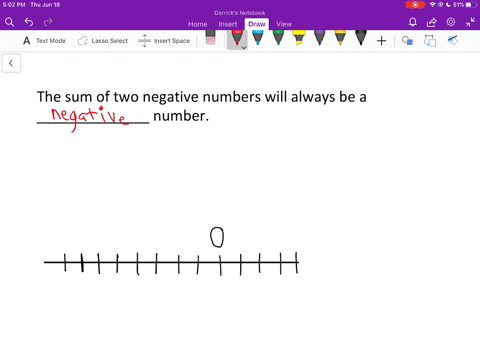
Task: Expand red pen options chevron
Action: pyautogui.click(x=244, y=48)
